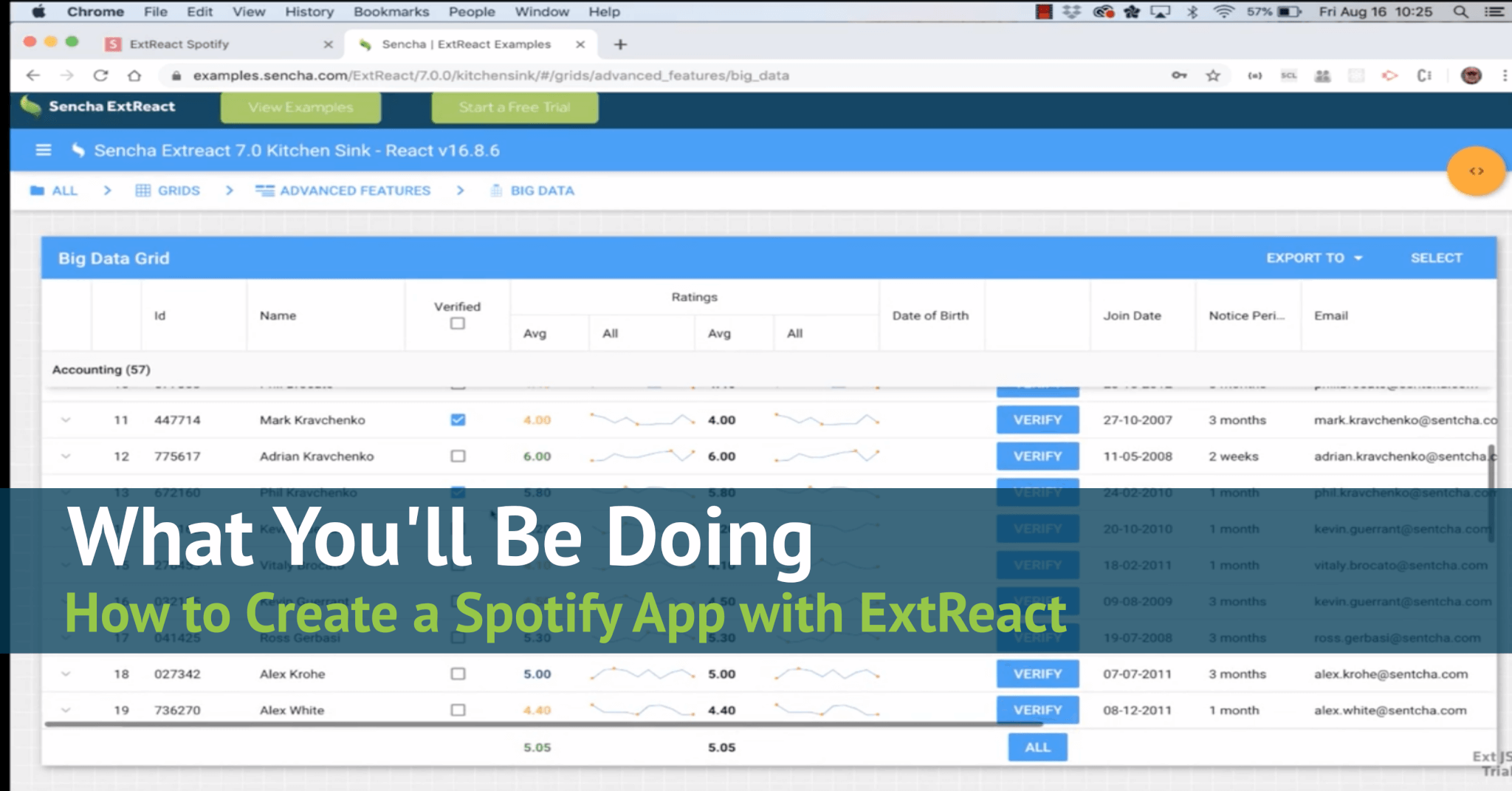Expand row 18 Alex Krohe

[x=66, y=674]
